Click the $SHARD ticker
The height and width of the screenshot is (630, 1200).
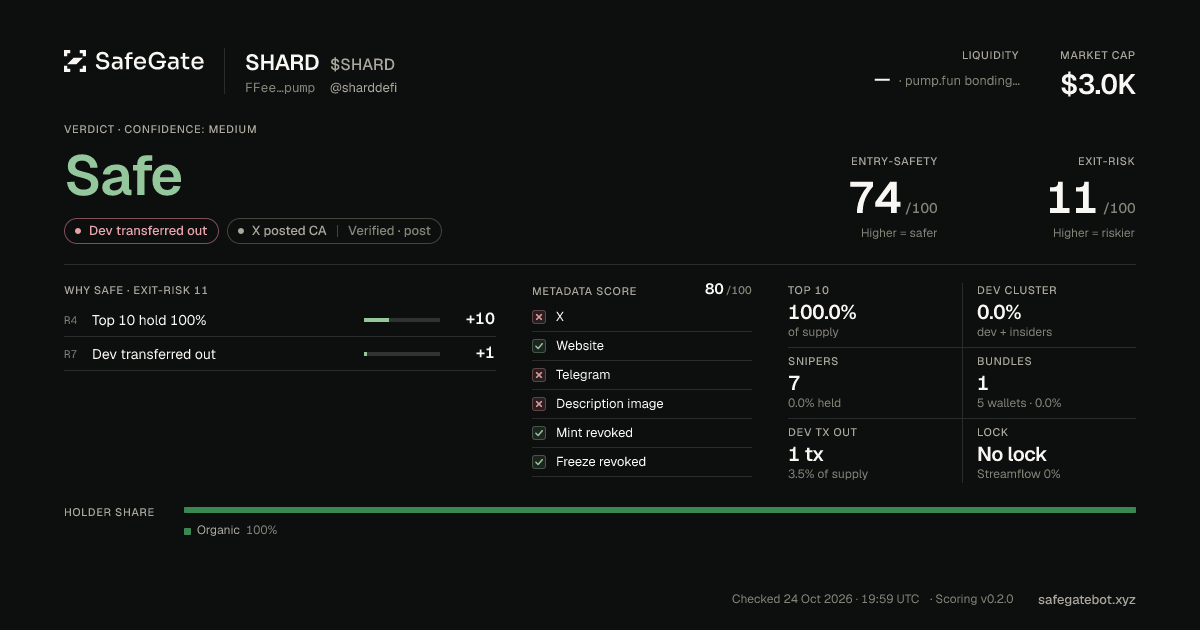362,64
